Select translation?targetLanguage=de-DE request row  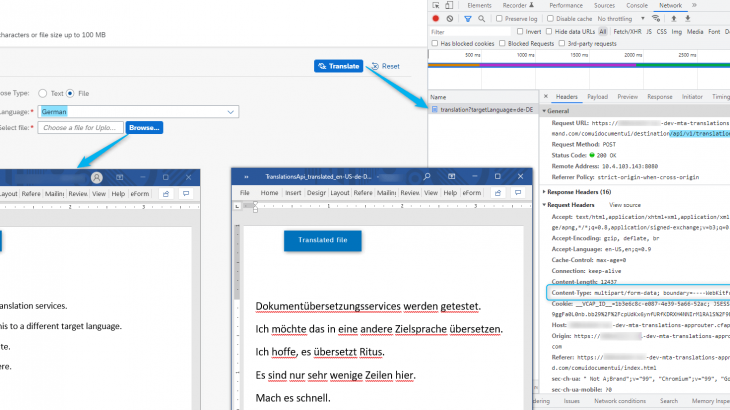(482, 110)
